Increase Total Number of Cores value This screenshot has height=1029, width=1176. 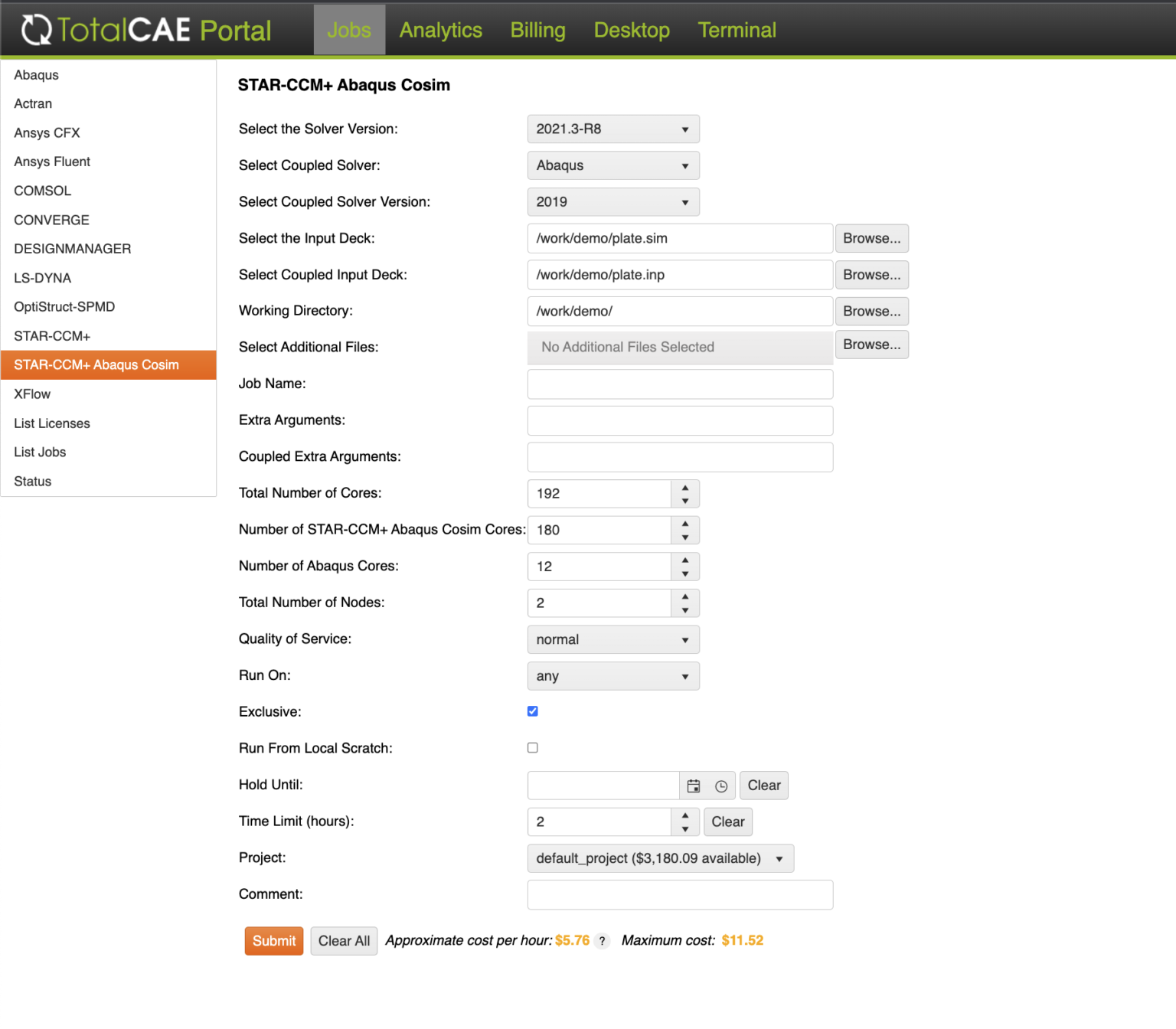tap(685, 487)
